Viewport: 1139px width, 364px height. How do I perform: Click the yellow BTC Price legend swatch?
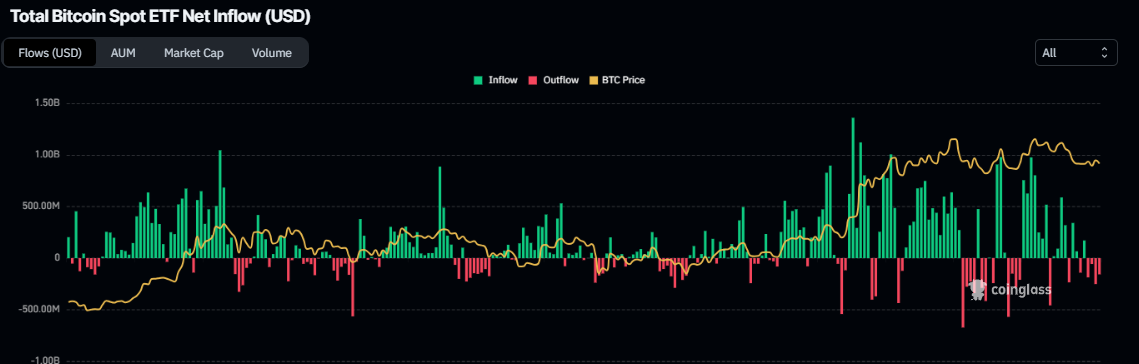(x=594, y=80)
